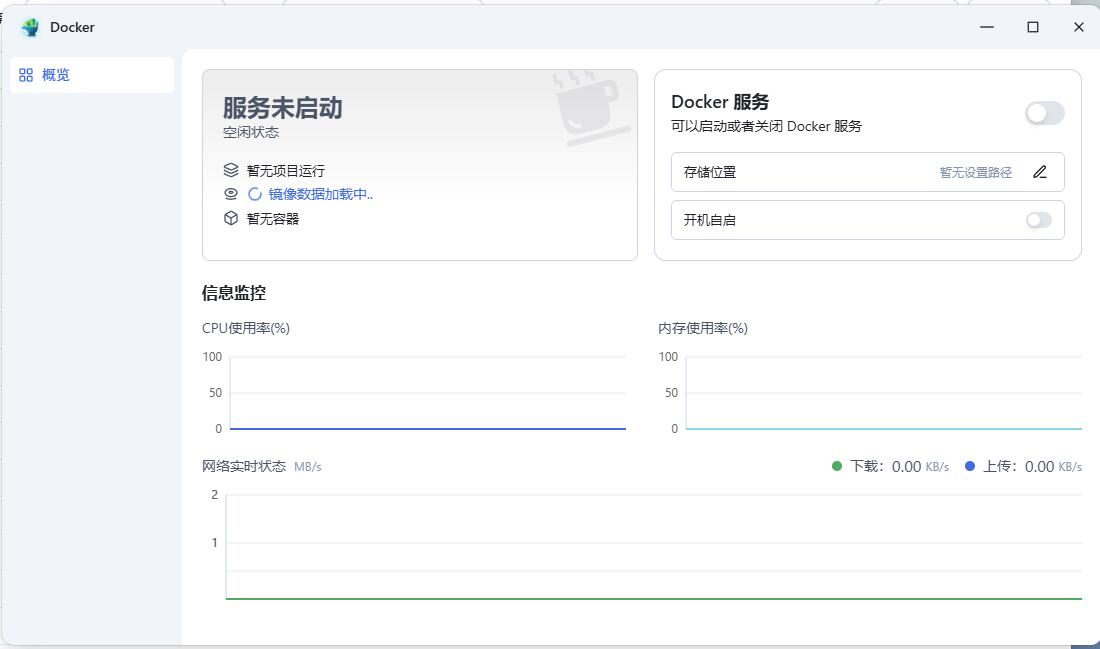Image resolution: width=1100 pixels, height=649 pixels.
Task: Click the CPU使用率 chart area
Action: click(x=427, y=393)
